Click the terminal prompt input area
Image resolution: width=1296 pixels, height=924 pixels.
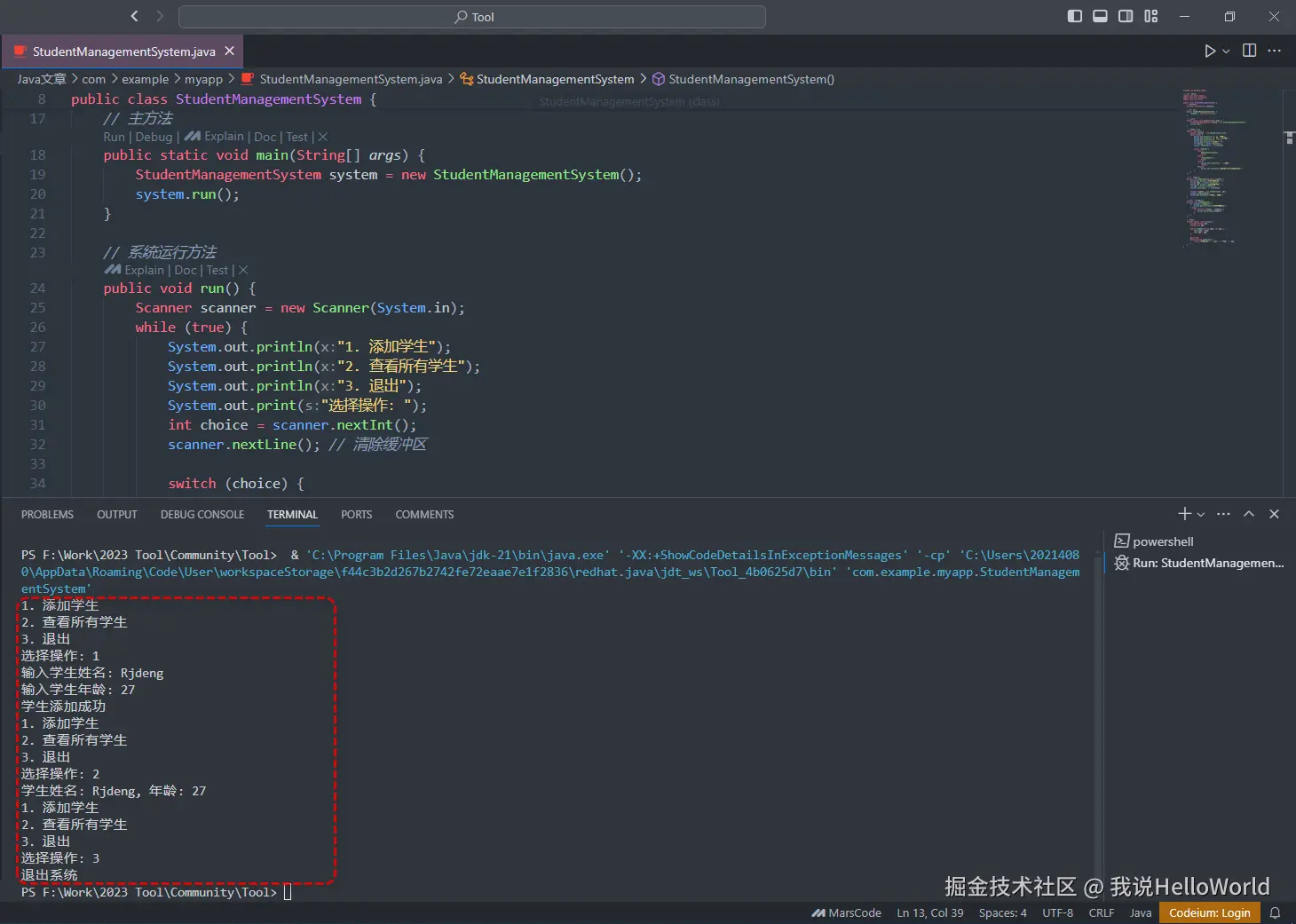pyautogui.click(x=288, y=892)
